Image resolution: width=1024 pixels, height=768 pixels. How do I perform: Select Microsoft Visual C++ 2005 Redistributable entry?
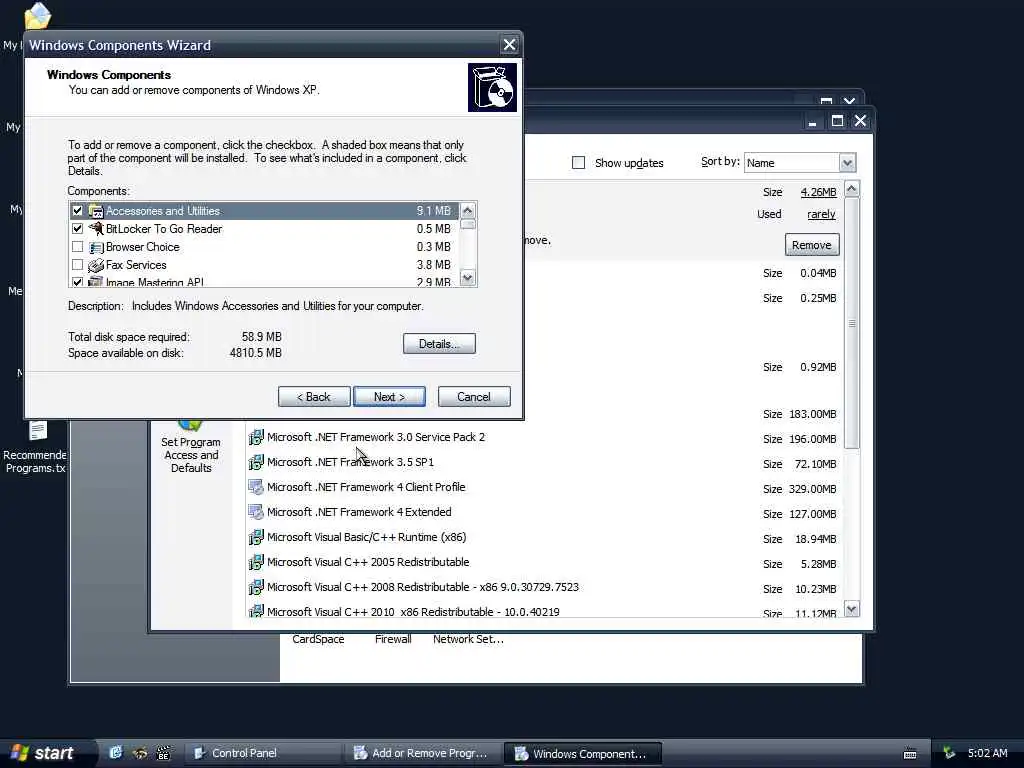tap(368, 562)
